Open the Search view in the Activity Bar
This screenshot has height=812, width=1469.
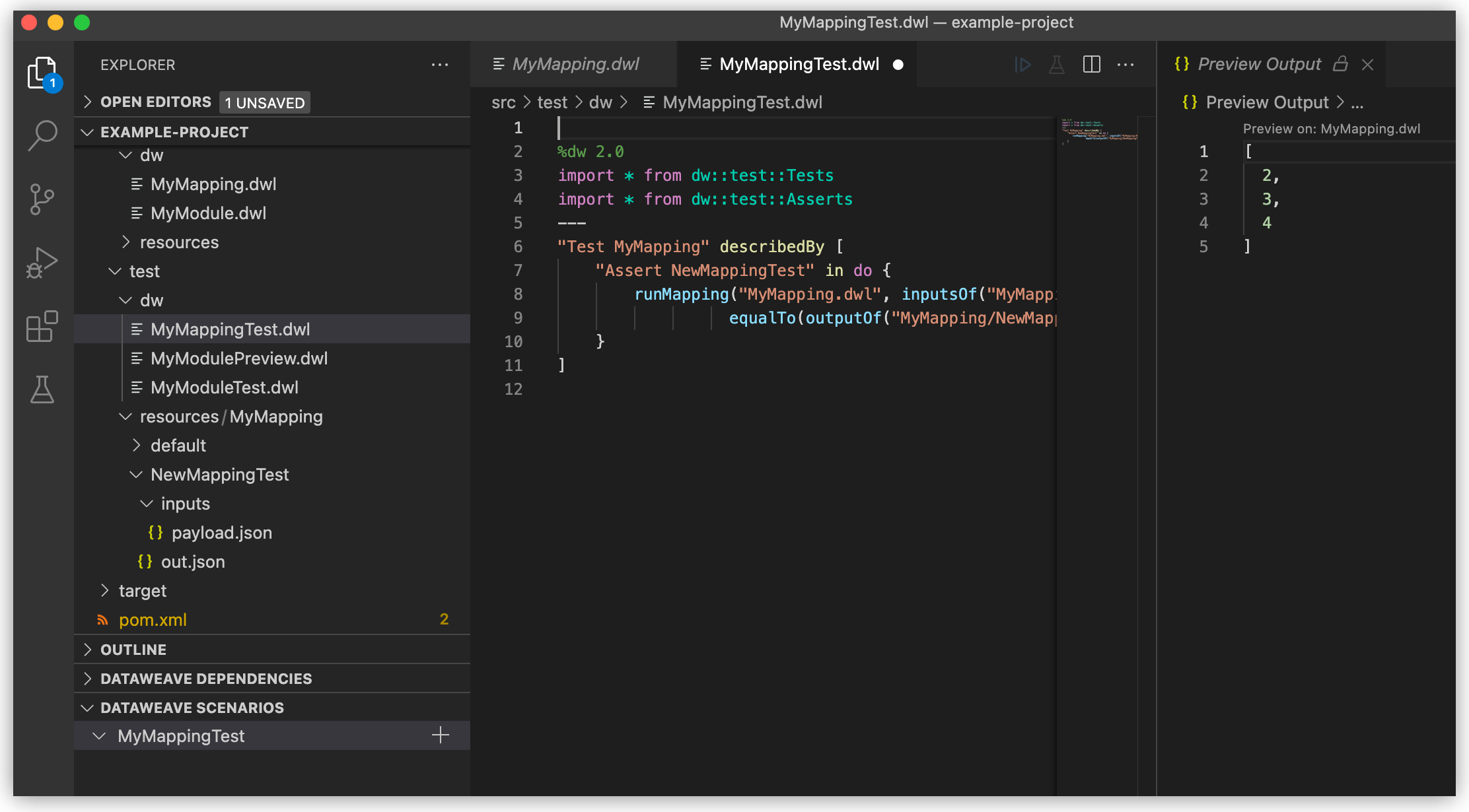tap(42, 134)
